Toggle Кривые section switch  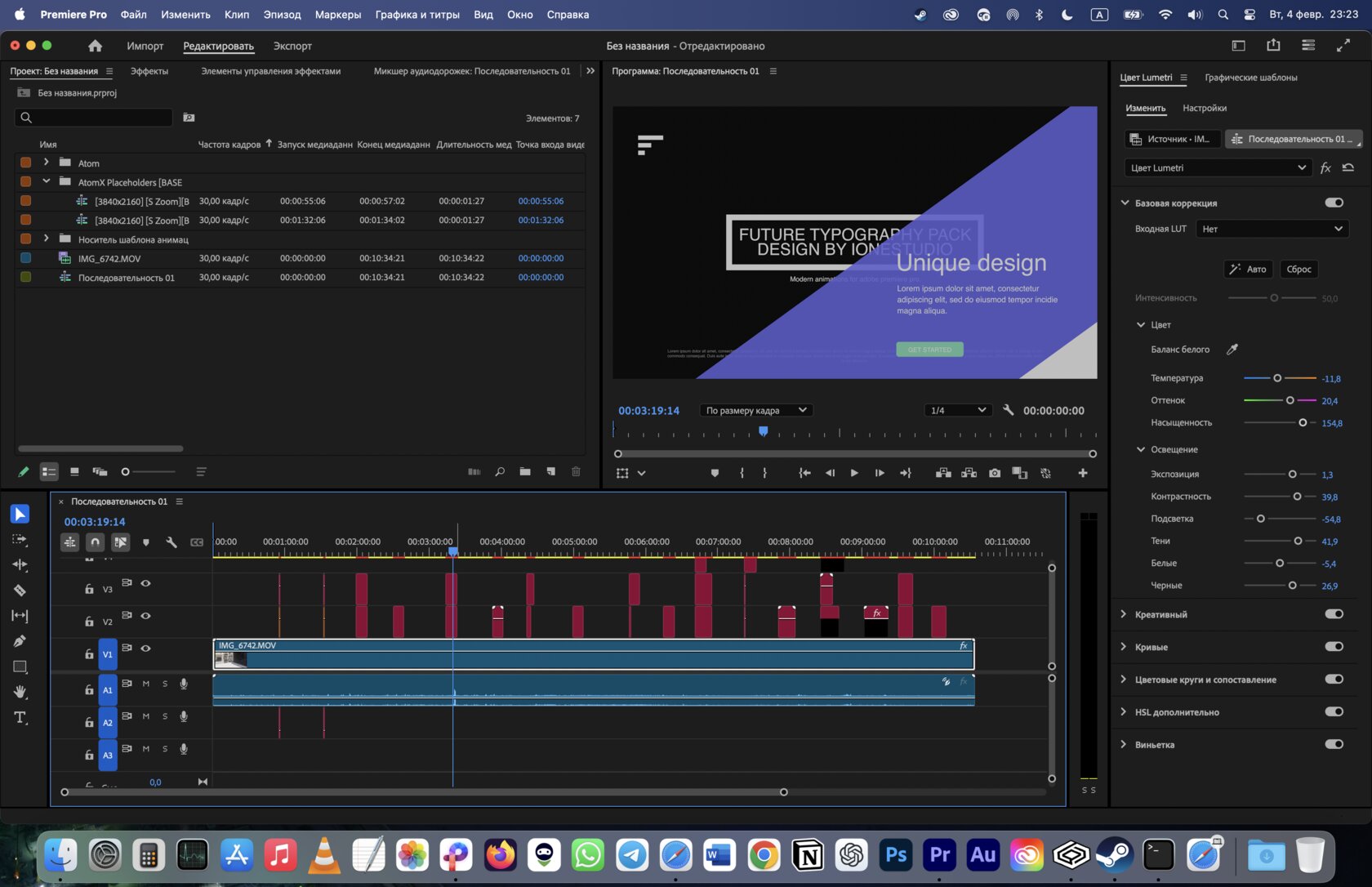1334,647
